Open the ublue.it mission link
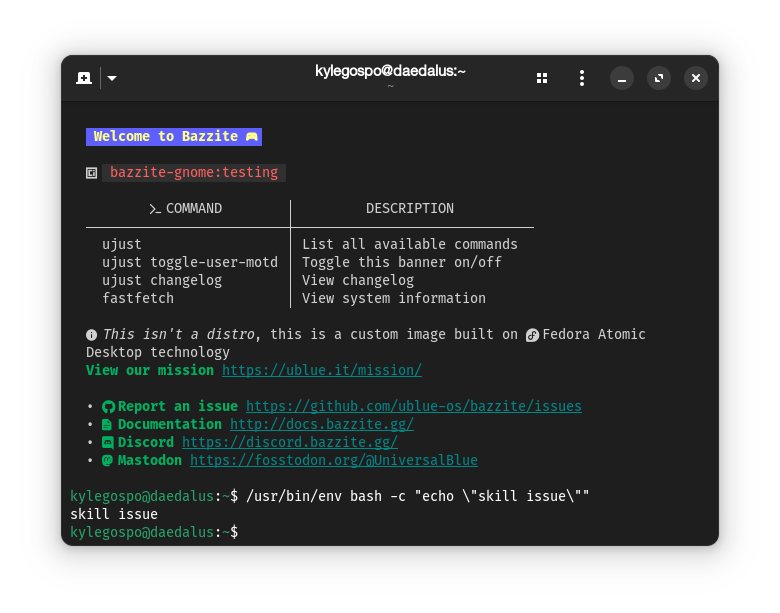 click(x=322, y=370)
